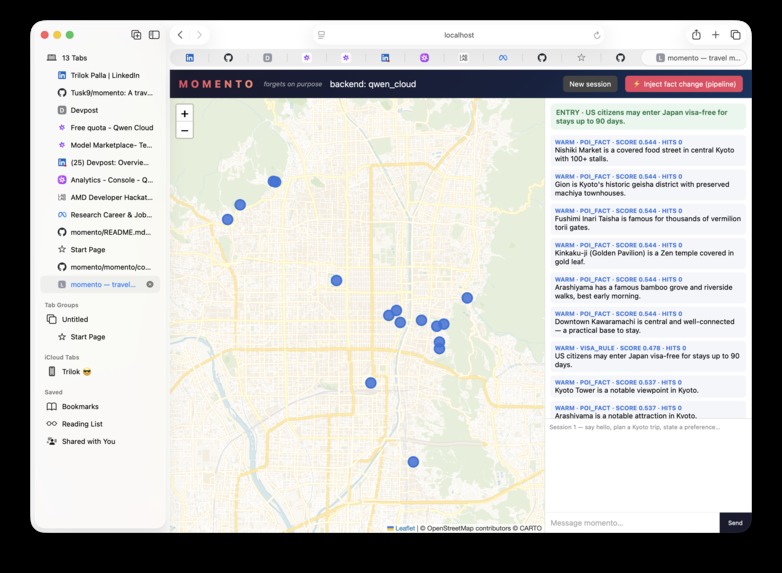This screenshot has height=573, width=782.
Task: Open Shared with You in sidebar
Action: coord(100,441)
